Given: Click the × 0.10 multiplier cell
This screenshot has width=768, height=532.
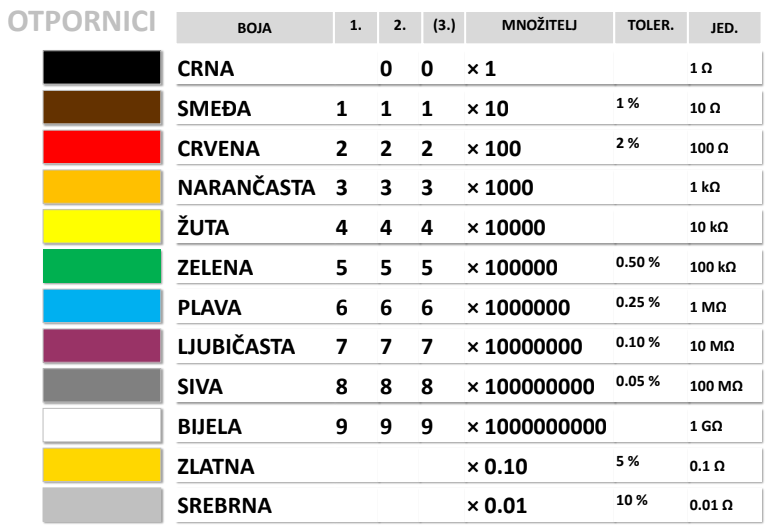Looking at the screenshot, I should [497, 467].
